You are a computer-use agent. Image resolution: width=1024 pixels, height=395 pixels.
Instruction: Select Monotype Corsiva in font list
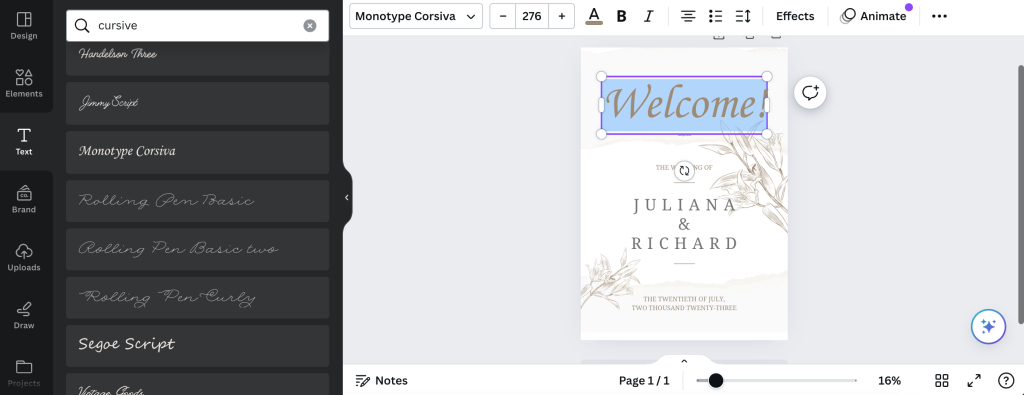click(x=197, y=152)
